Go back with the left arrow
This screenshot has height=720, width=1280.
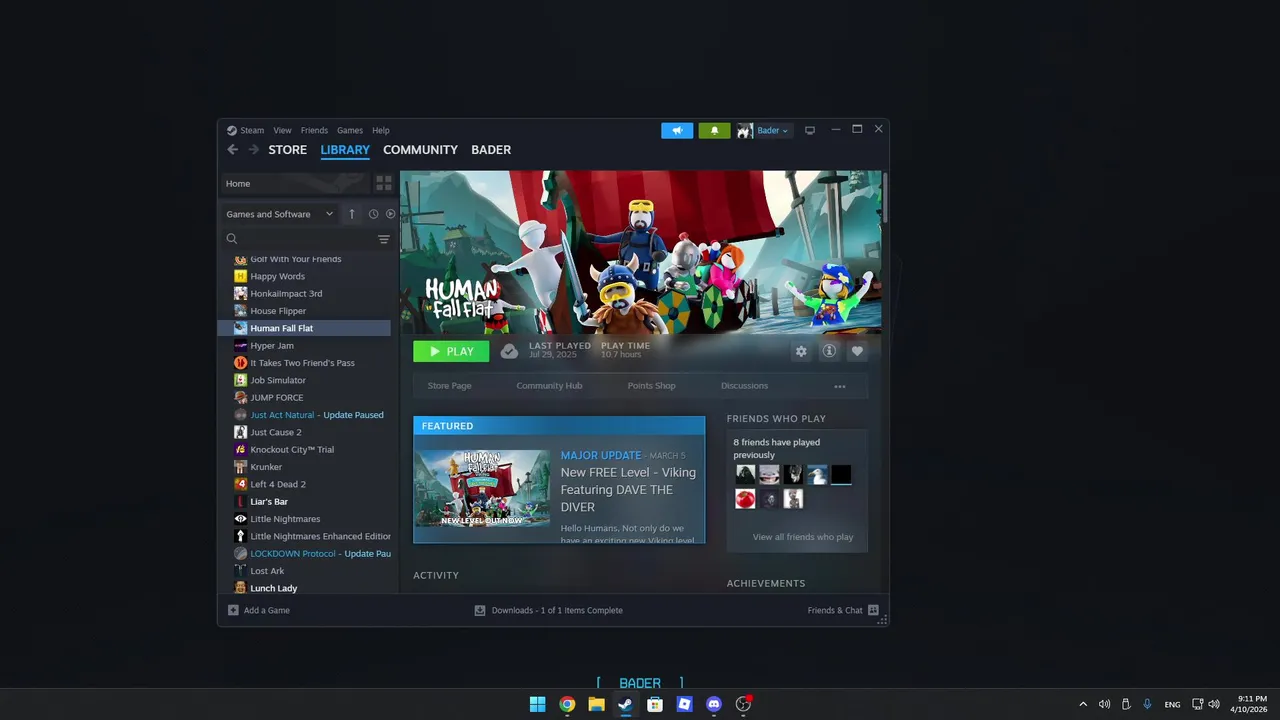[x=233, y=150]
